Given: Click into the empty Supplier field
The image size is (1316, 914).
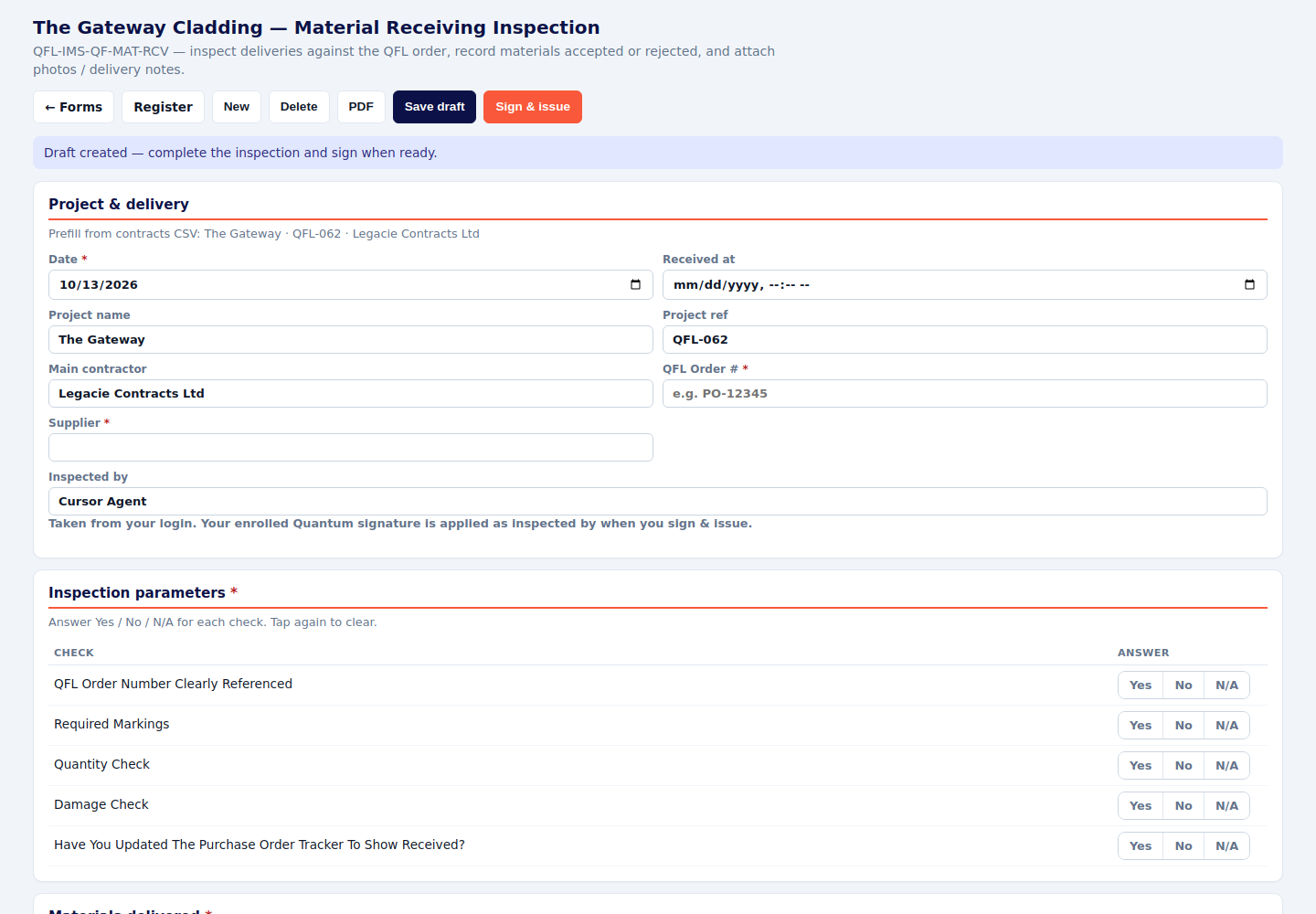Looking at the screenshot, I should coord(351,448).
